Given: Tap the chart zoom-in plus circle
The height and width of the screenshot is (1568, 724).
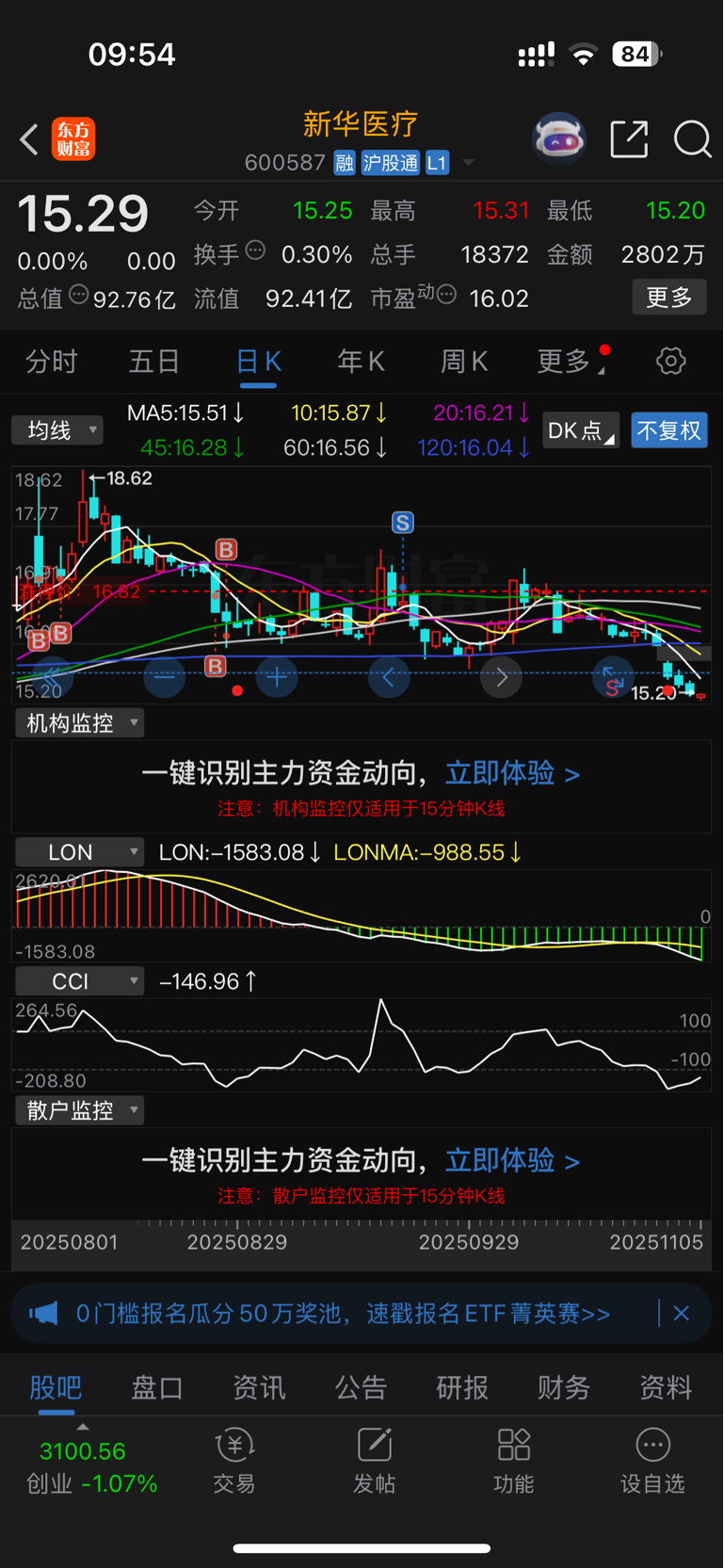Looking at the screenshot, I should [x=277, y=676].
